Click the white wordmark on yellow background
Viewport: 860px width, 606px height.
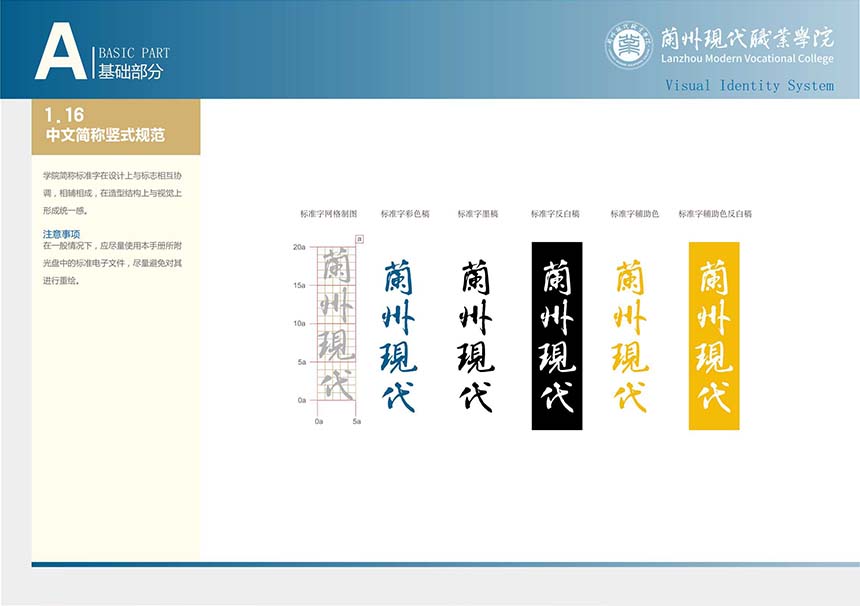pyautogui.click(x=714, y=336)
